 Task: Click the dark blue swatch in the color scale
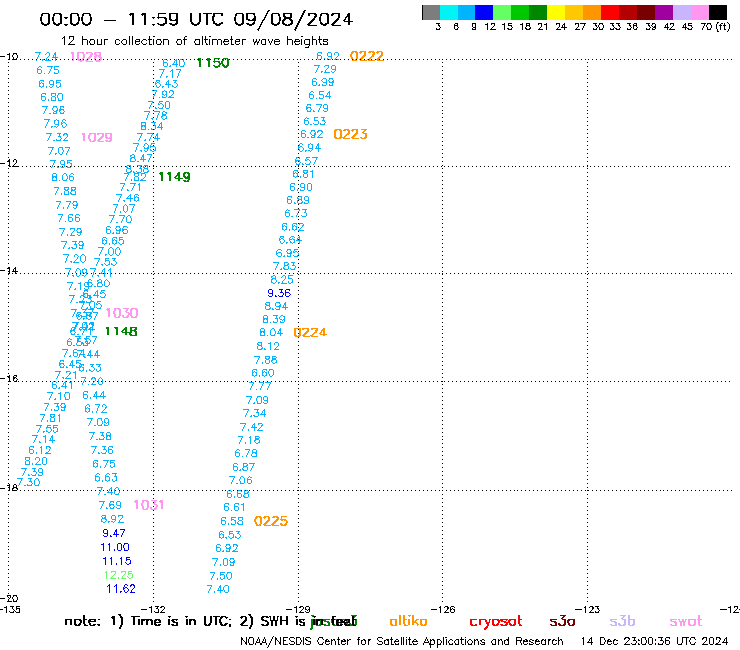(484, 12)
